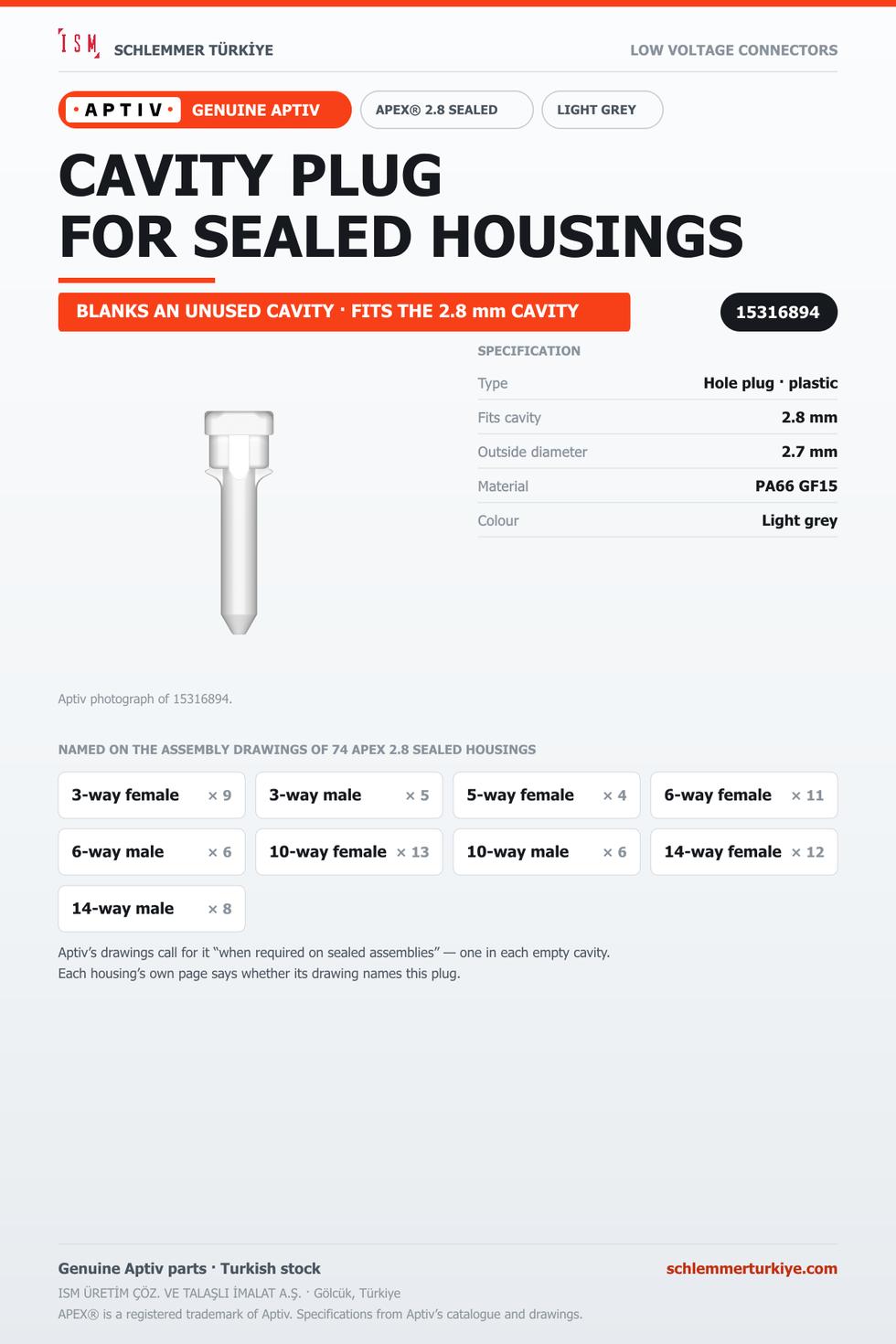The height and width of the screenshot is (1344, 896).
Task: Choose the 10-way male housings chip
Action: (x=547, y=852)
